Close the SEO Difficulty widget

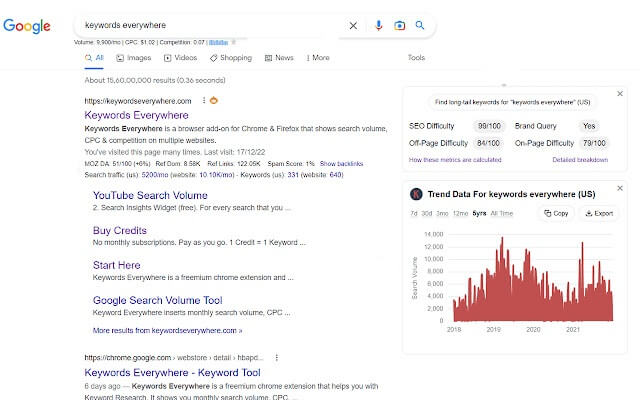[620, 93]
